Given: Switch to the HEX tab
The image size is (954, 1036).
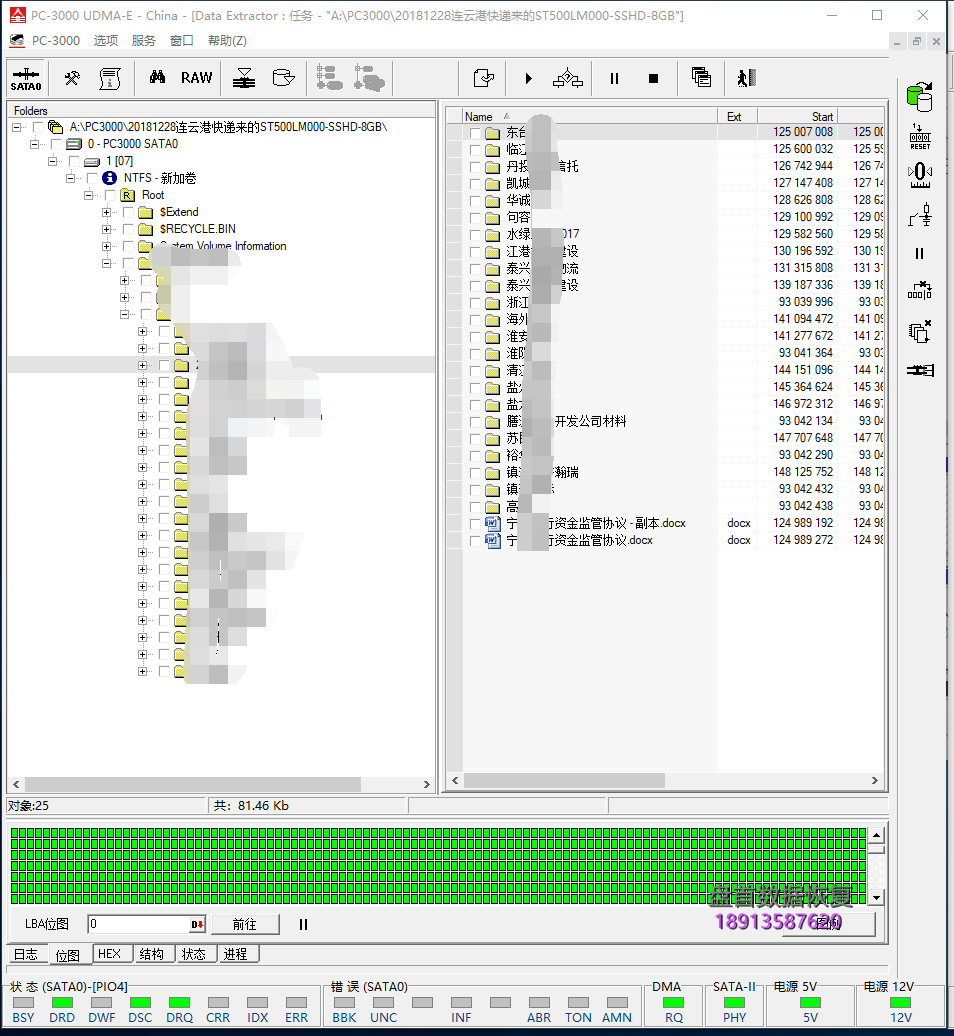Looking at the screenshot, I should 109,954.
